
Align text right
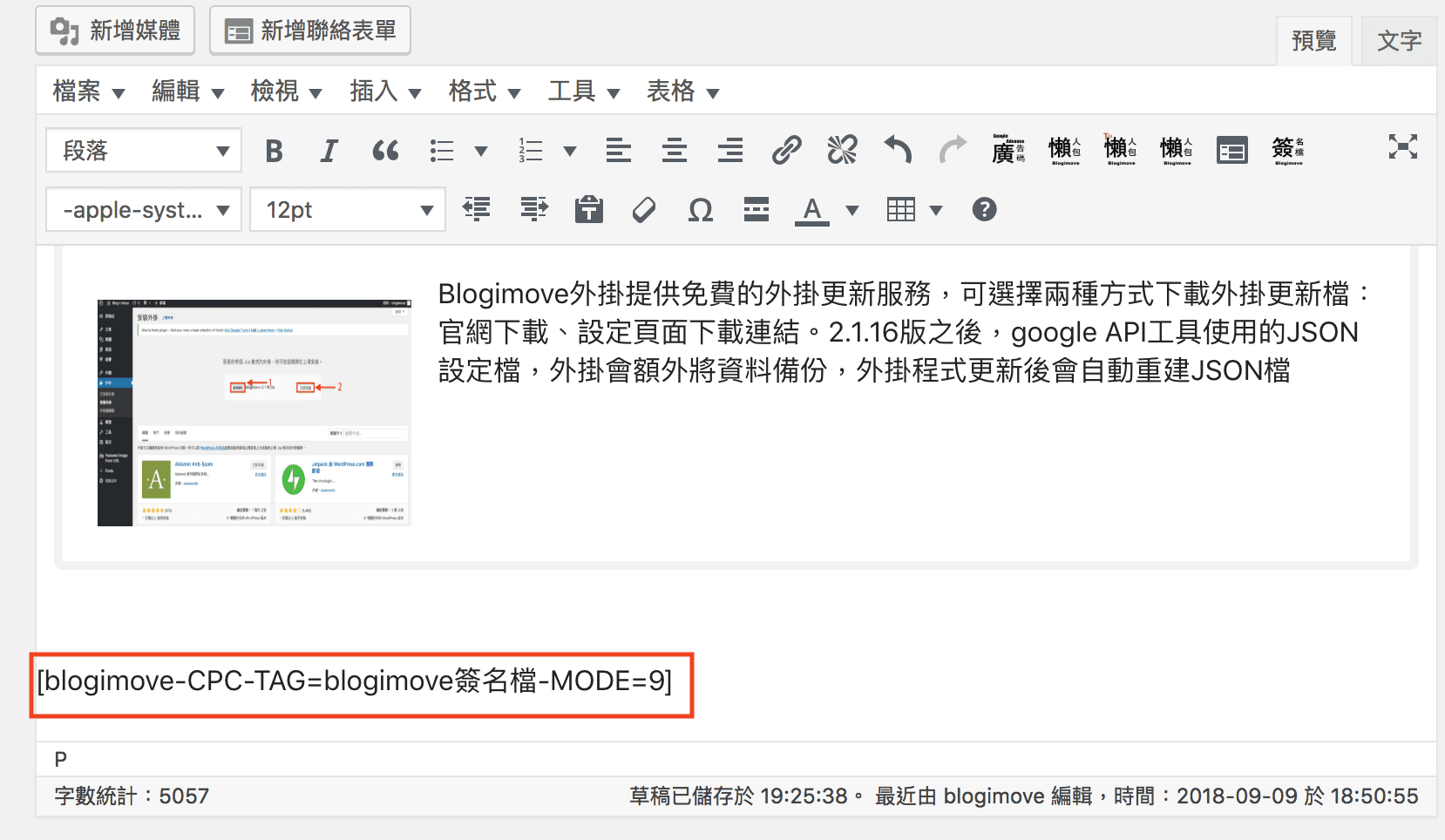pos(730,151)
